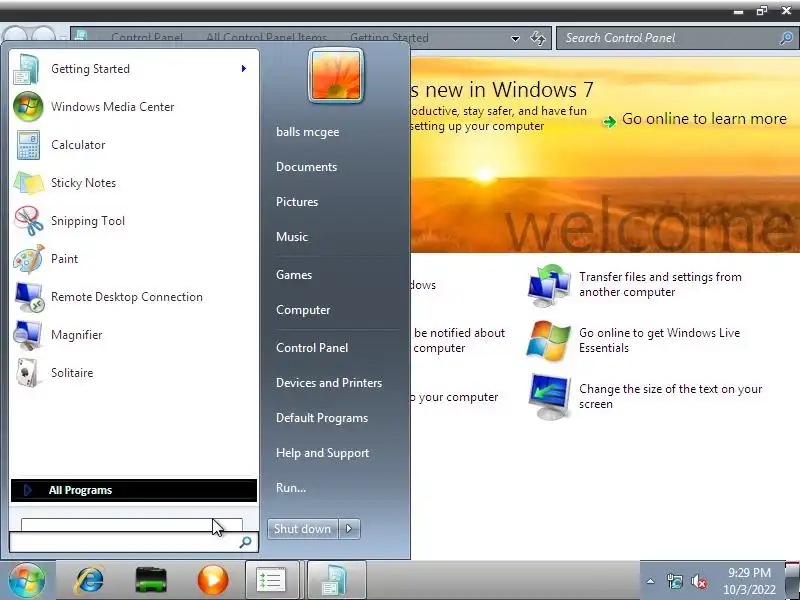
Task: Open the Run... dialog
Action: pyautogui.click(x=291, y=488)
